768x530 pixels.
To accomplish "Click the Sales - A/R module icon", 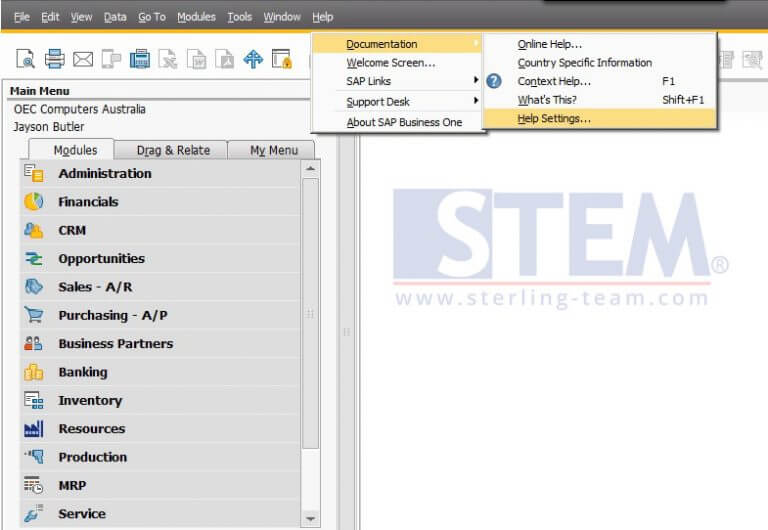I will tap(33, 287).
